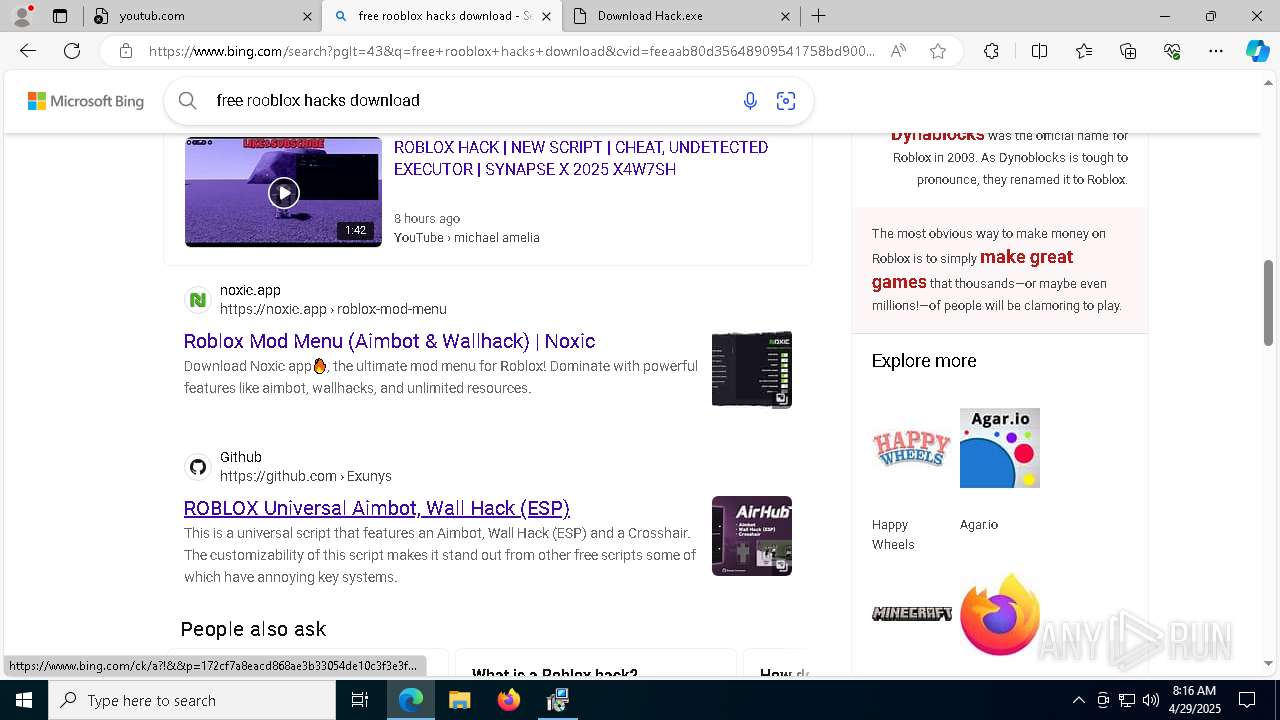Open the Copilot sidebar icon
Viewport: 1280px width, 720px height.
pyautogui.click(x=1257, y=51)
